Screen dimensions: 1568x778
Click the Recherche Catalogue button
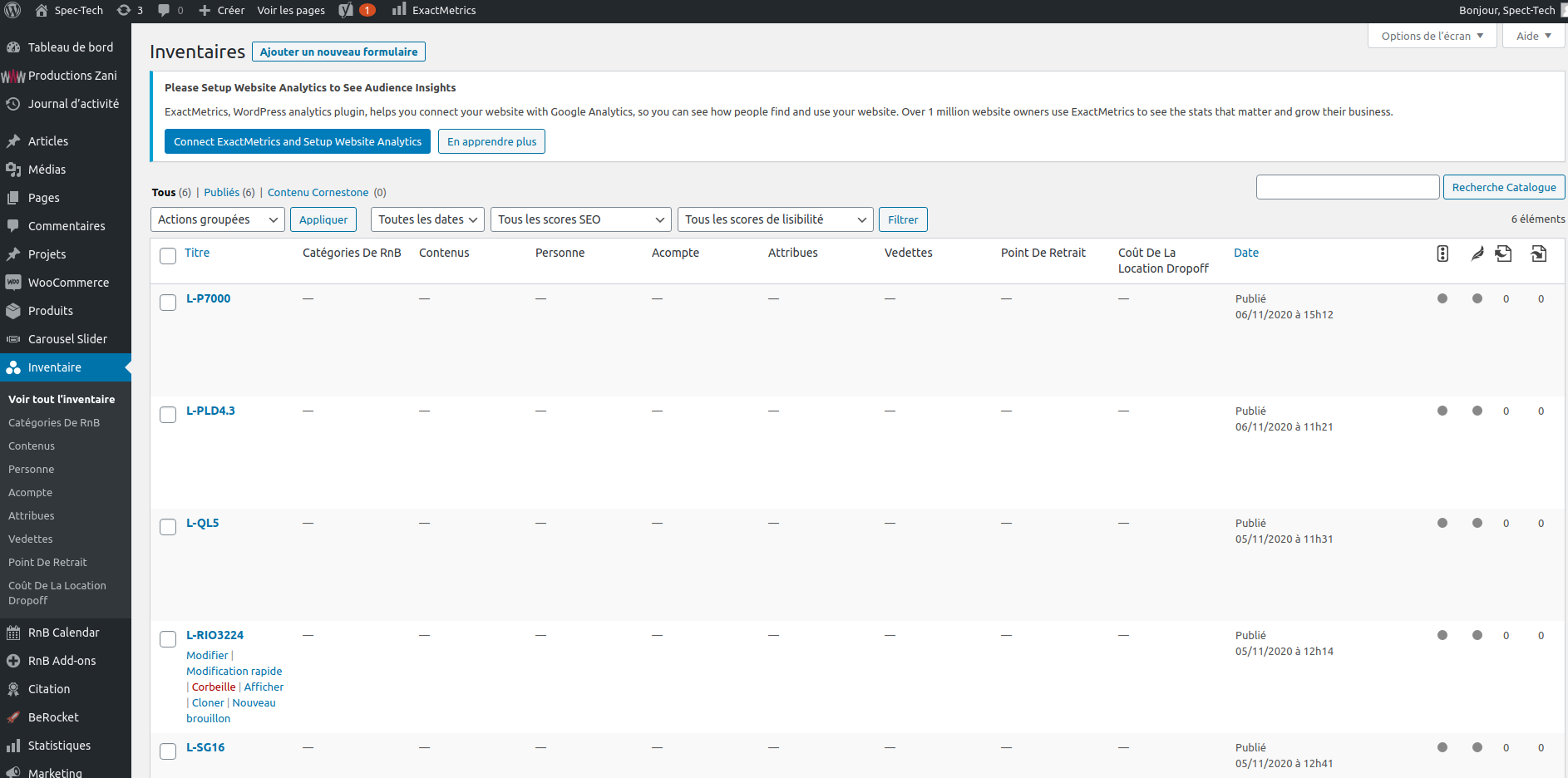point(1504,187)
